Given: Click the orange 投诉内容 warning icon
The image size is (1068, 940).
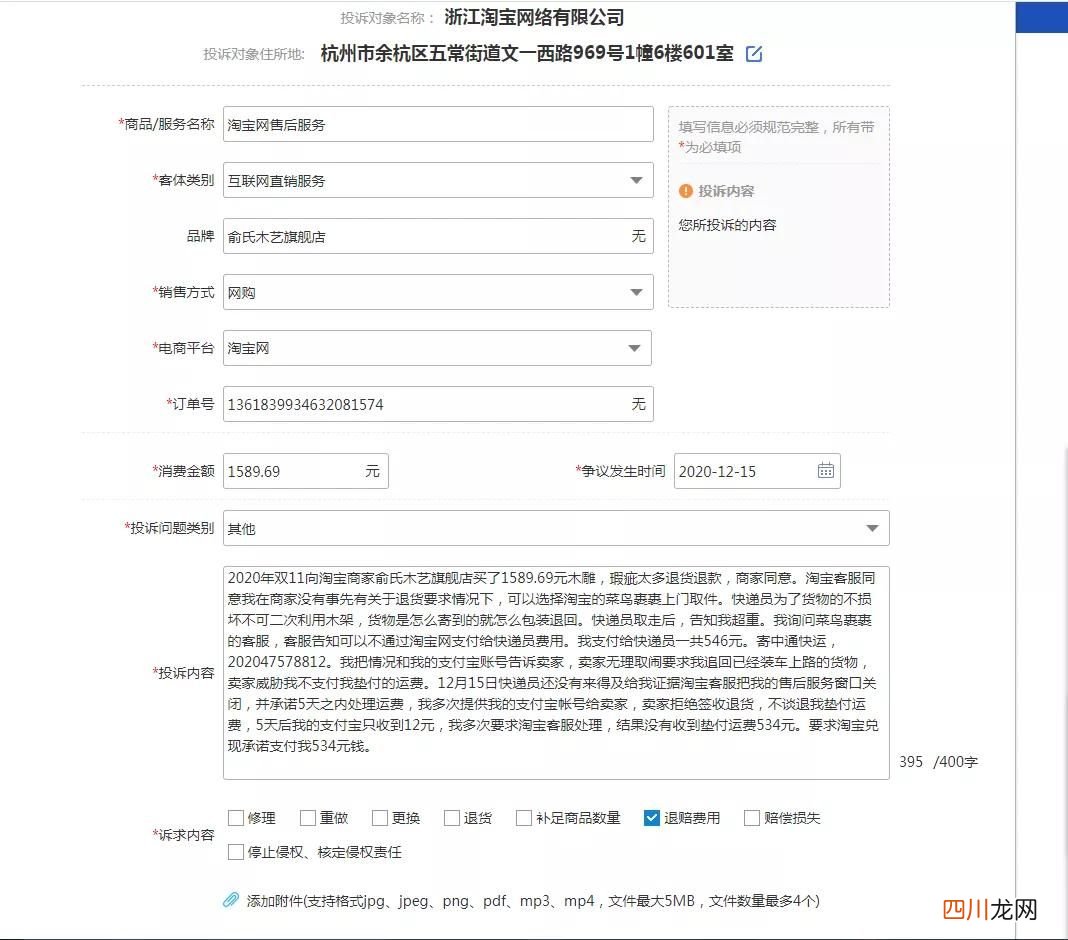Looking at the screenshot, I should 685,191.
